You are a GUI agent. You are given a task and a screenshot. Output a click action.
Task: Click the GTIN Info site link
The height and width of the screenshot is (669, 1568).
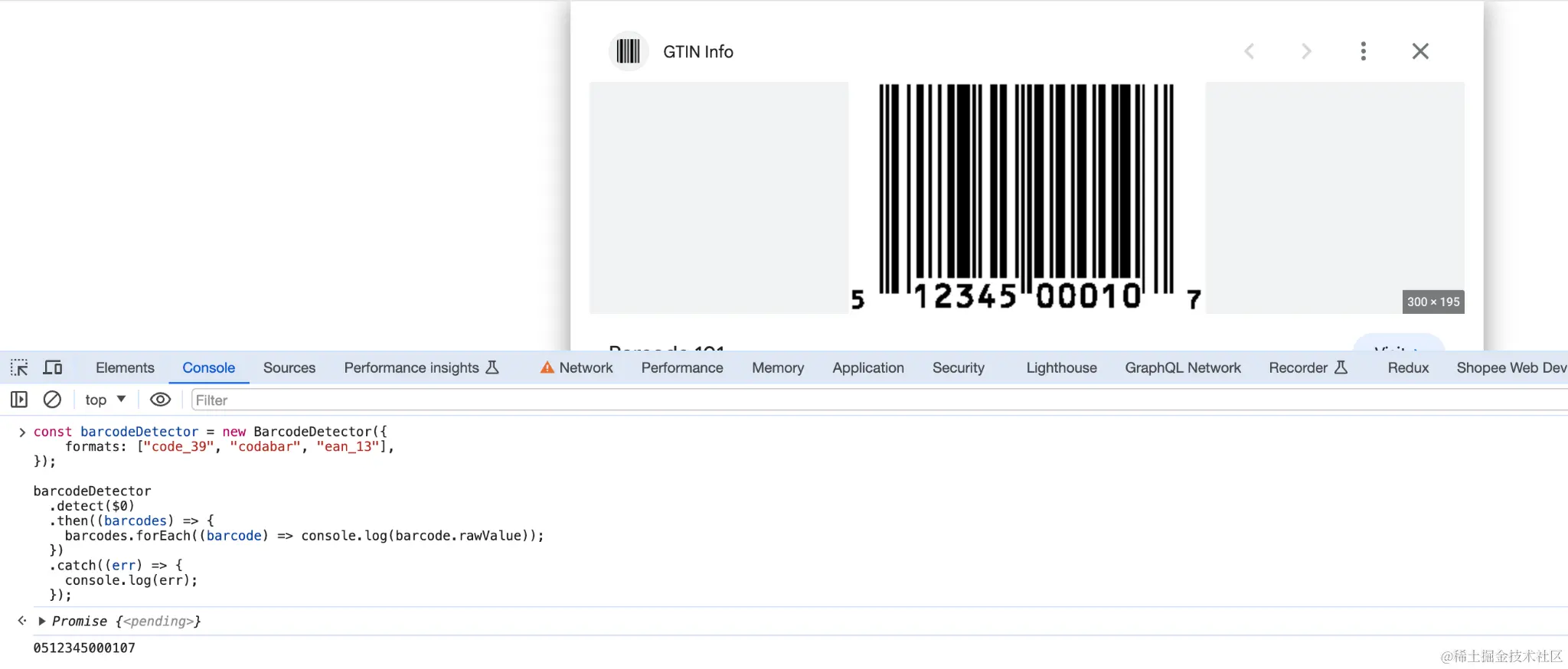(697, 51)
